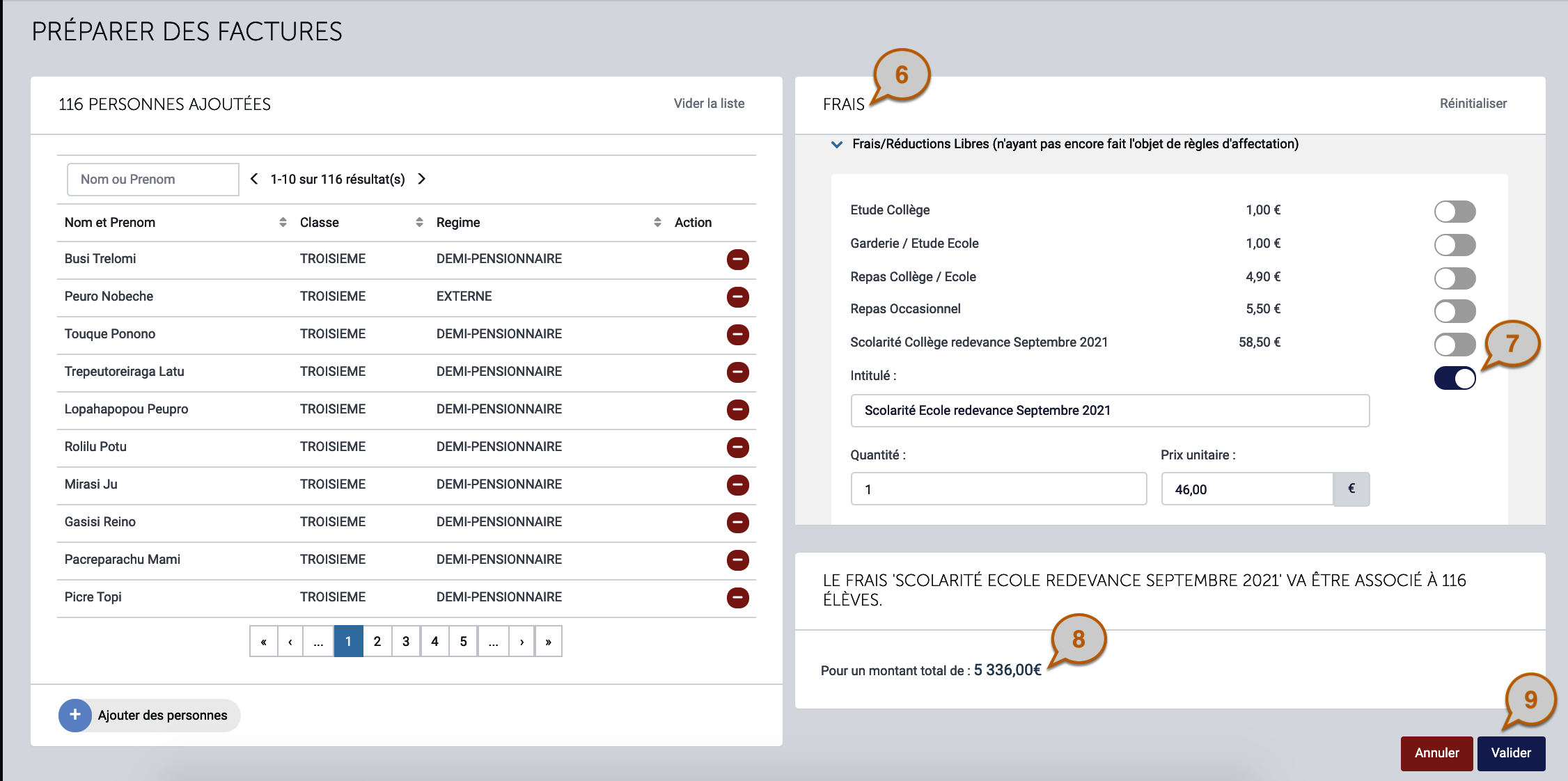
Task: Click the blue plus Ajouter des personnes icon
Action: [75, 716]
